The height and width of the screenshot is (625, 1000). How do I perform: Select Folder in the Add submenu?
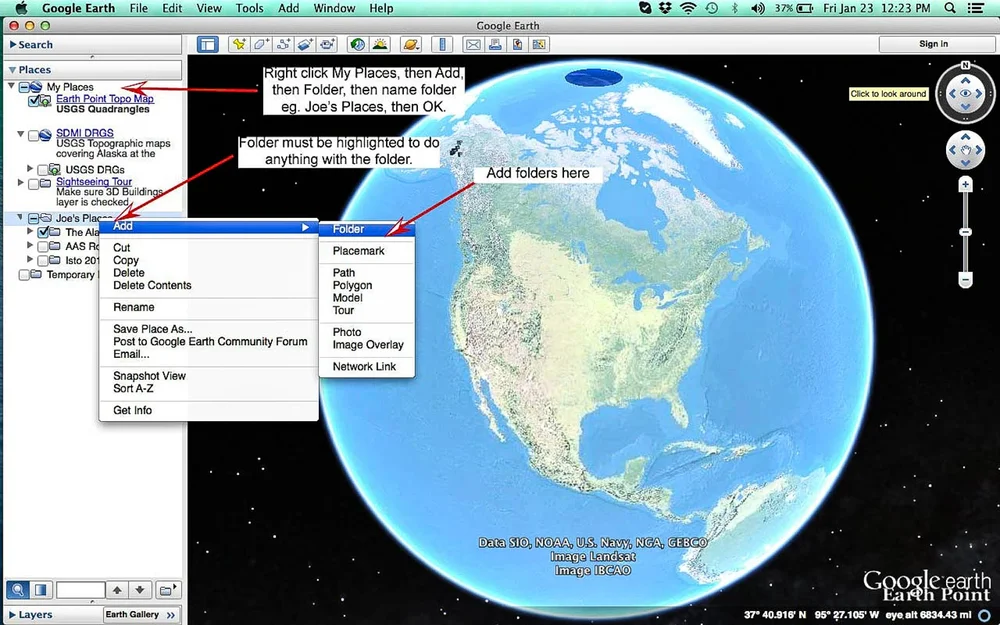[x=367, y=229]
